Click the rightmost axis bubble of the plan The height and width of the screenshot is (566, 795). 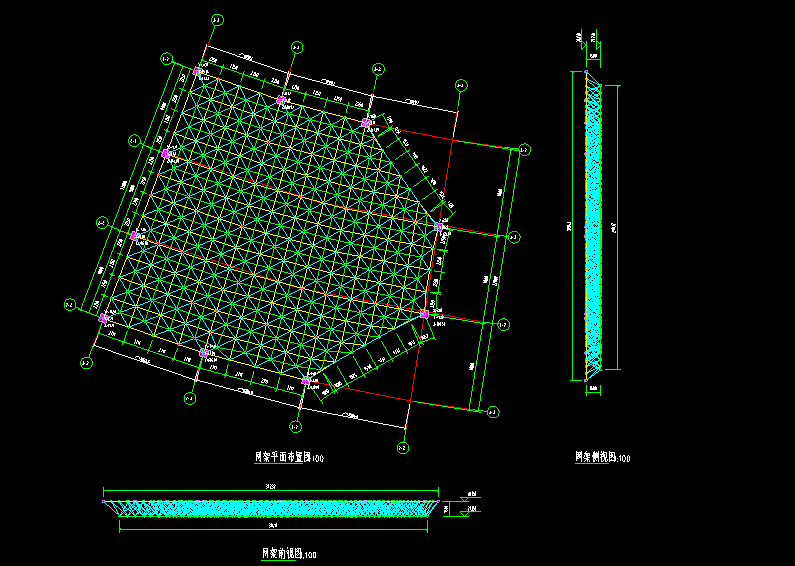pyautogui.click(x=523, y=150)
